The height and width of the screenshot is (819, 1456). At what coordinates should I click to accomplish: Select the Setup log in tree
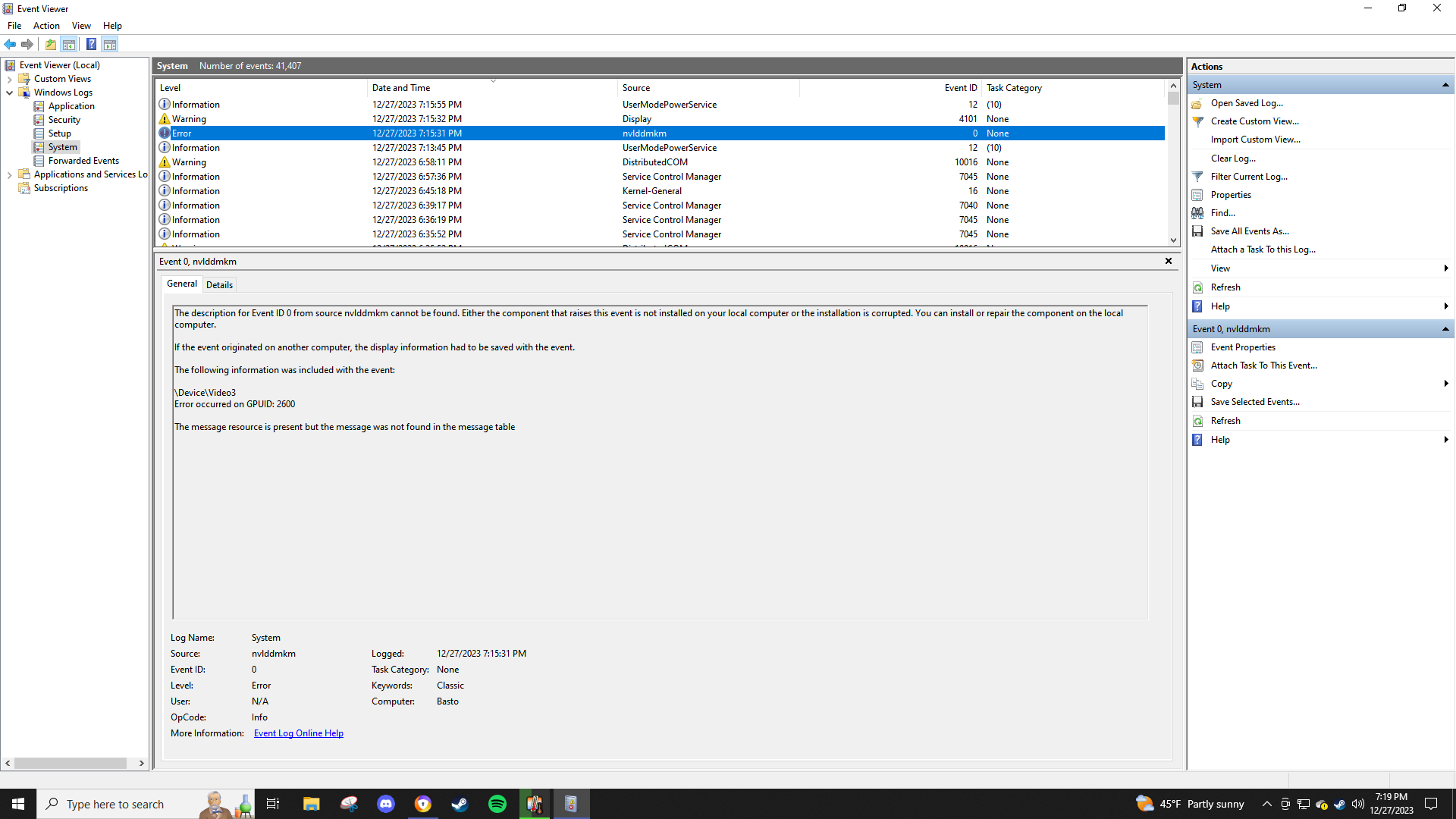(x=59, y=133)
